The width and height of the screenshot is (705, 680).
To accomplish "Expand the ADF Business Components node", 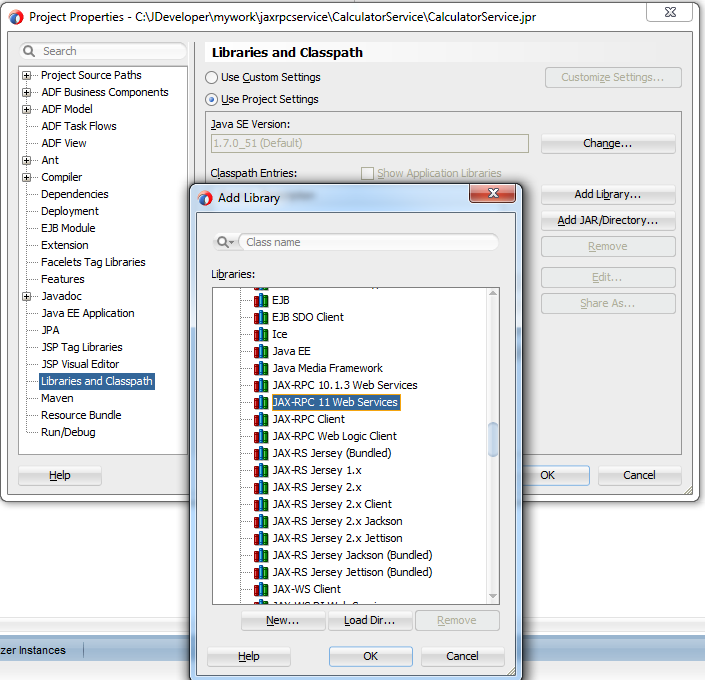I will tap(27, 92).
